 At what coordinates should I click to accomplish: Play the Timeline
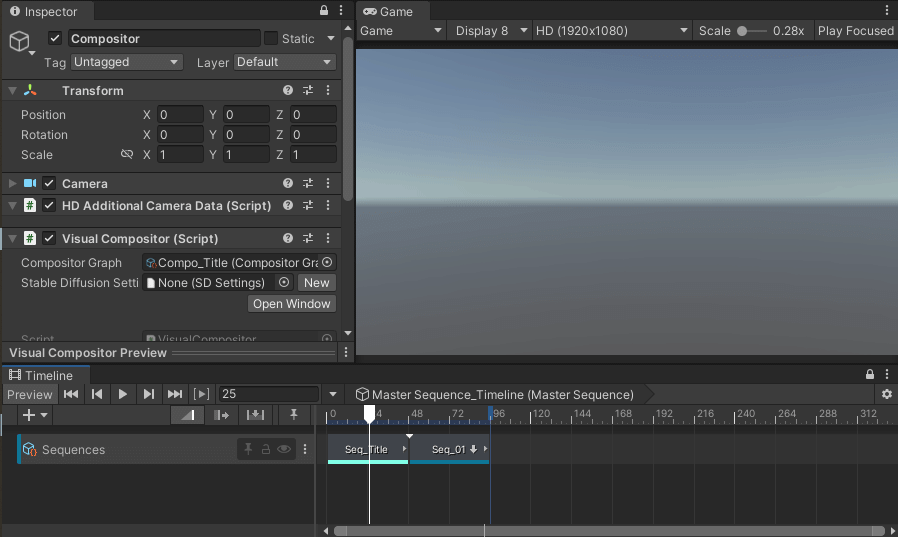coord(122,394)
